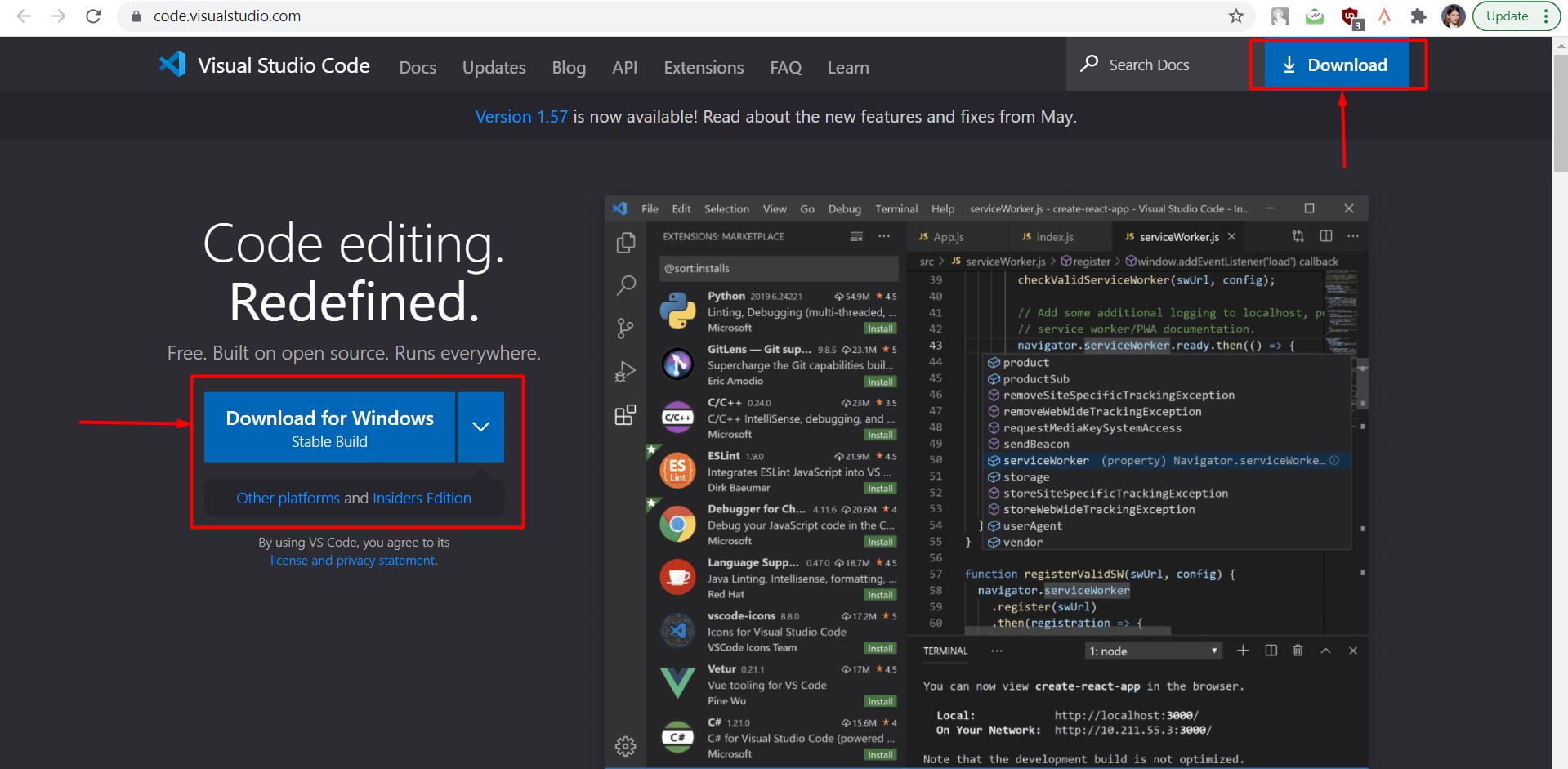1568x769 pixels.
Task: Bookmark this page with the star icon
Action: pyautogui.click(x=1235, y=16)
